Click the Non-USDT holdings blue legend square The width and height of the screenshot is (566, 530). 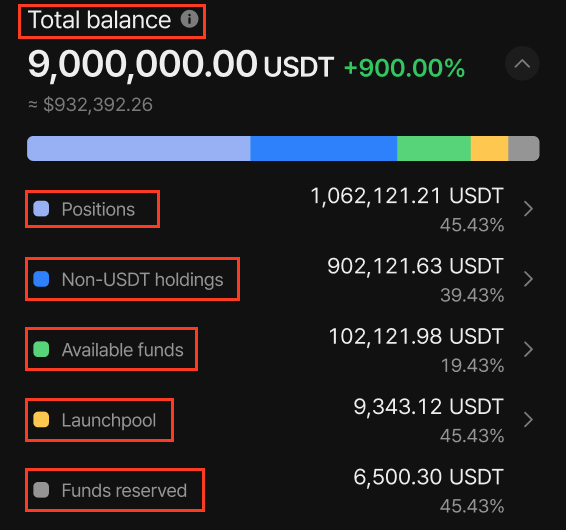41,279
